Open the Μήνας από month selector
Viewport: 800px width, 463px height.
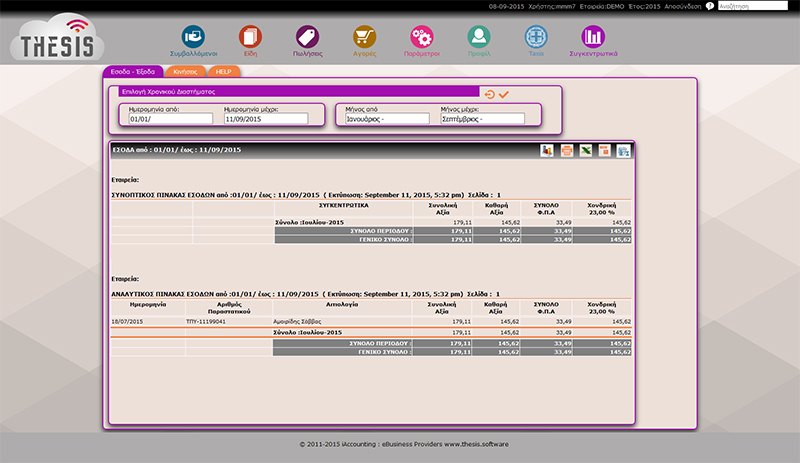click(x=387, y=119)
